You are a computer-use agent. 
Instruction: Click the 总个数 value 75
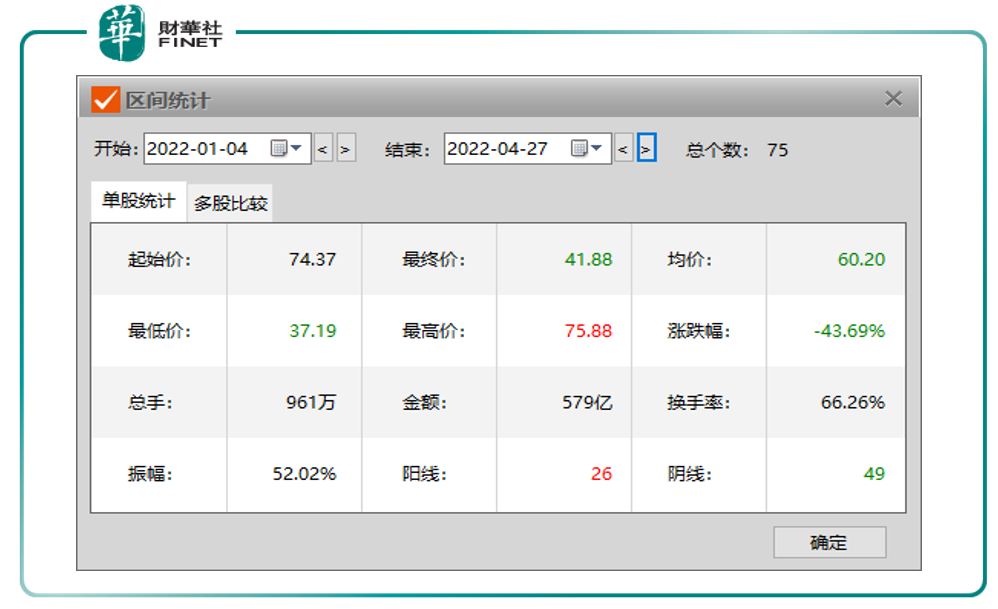click(x=778, y=150)
